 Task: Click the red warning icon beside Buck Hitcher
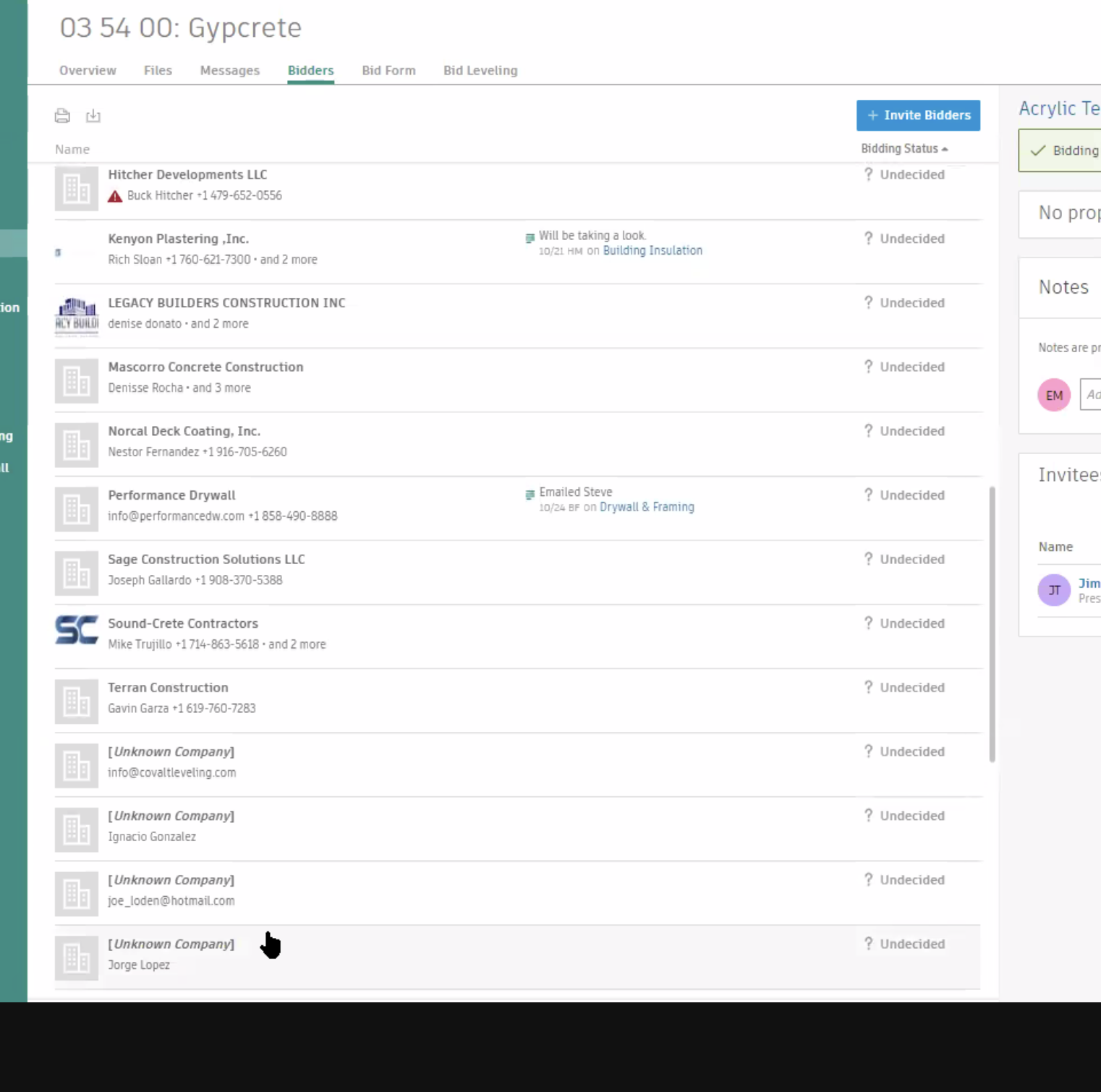115,196
